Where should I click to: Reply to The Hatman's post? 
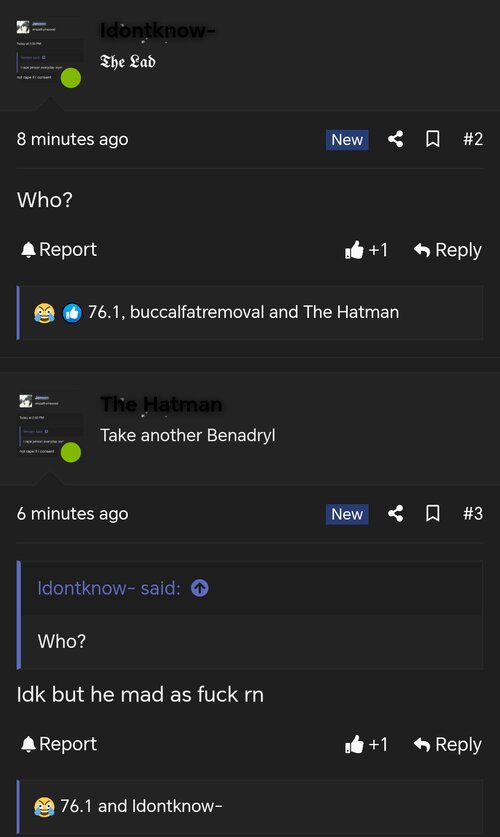tap(448, 744)
